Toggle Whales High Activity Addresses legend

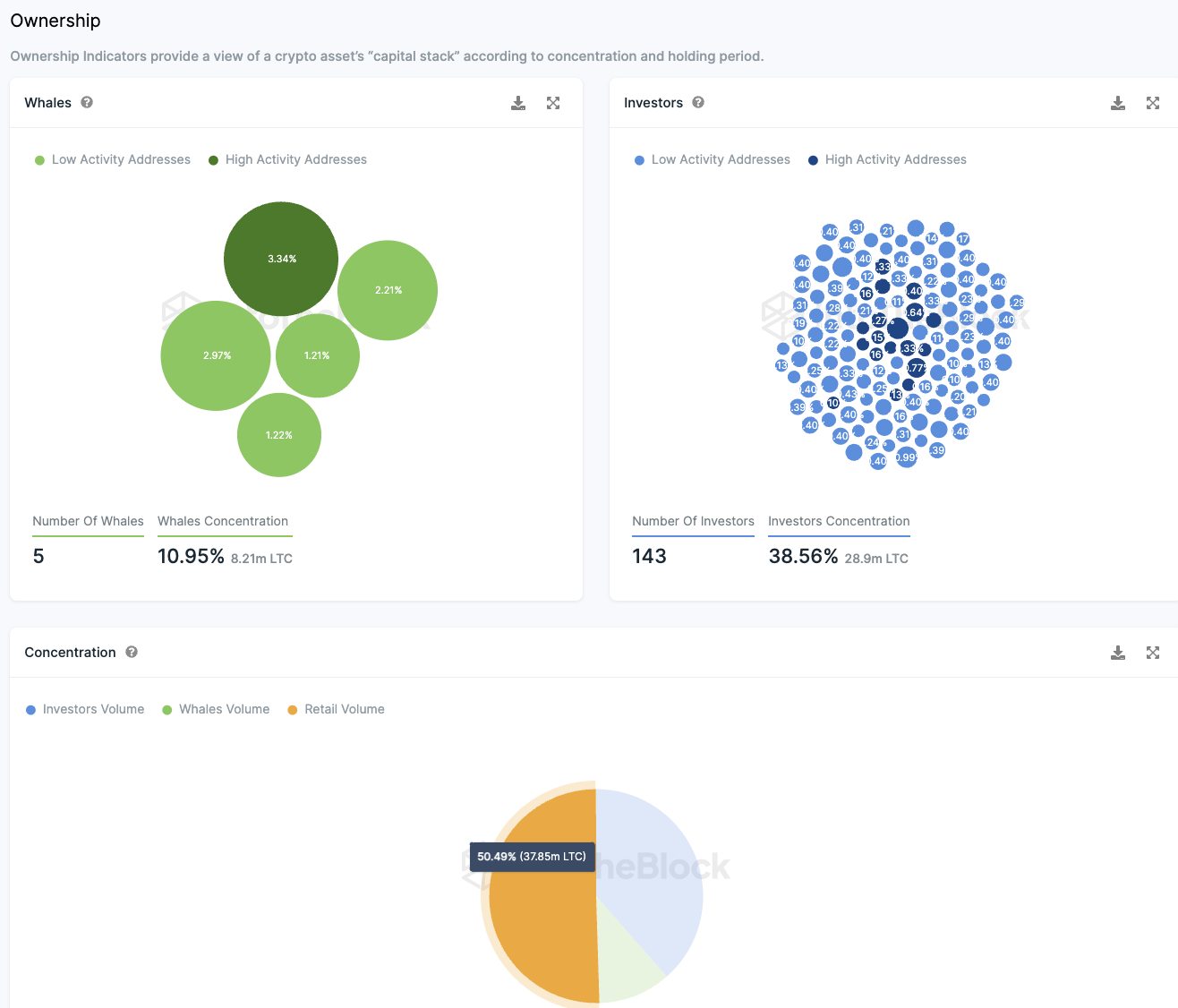tap(287, 159)
